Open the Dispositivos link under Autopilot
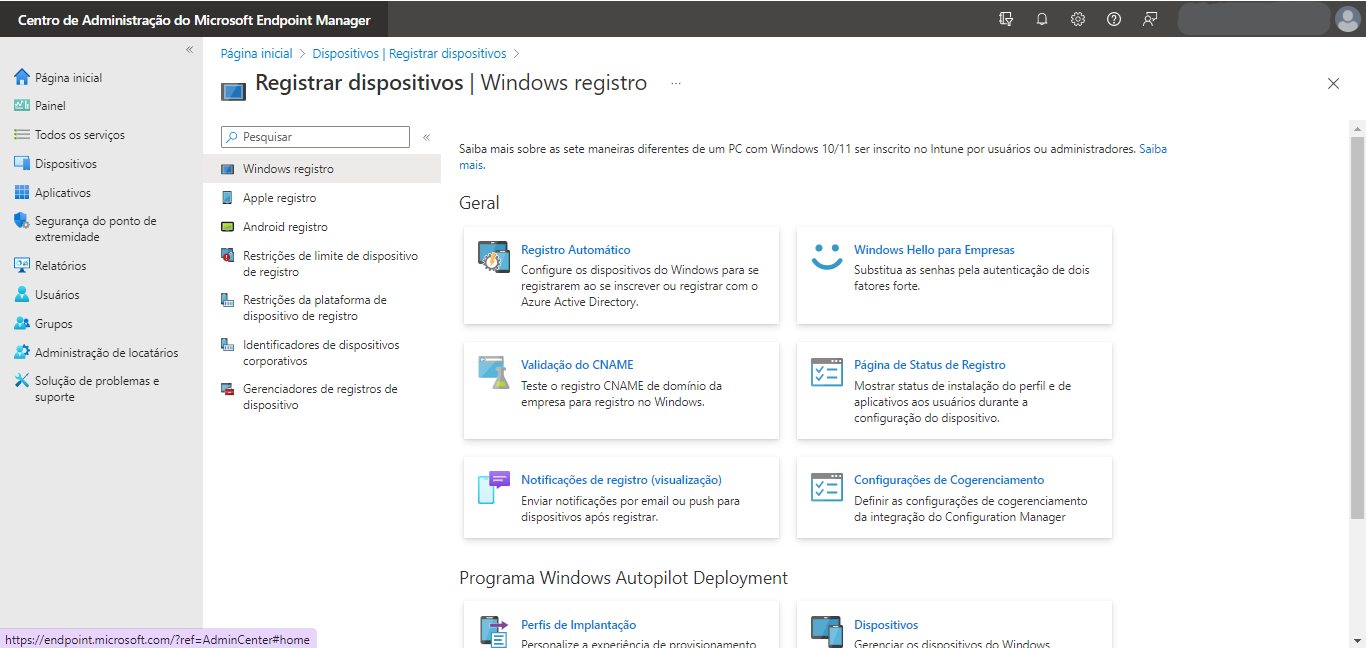Viewport: 1366px width, 648px height. pos(886,625)
